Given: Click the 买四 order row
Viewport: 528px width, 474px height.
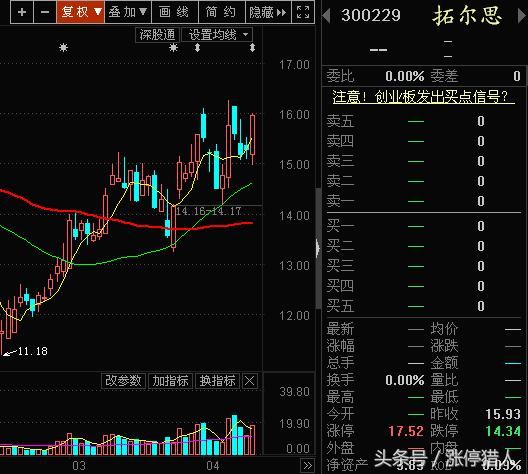Looking at the screenshot, I should 424,286.
